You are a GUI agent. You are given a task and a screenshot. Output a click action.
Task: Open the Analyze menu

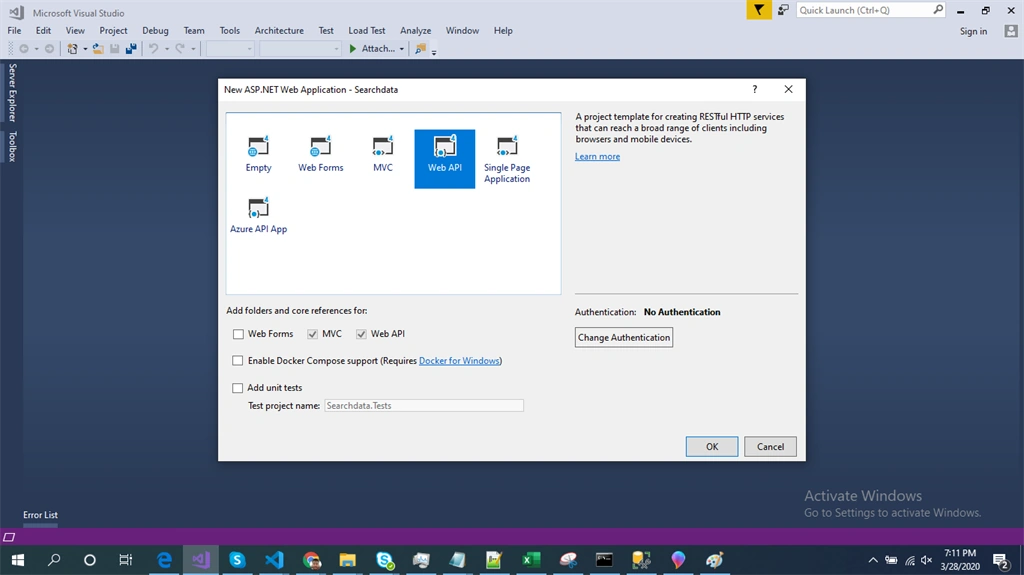(x=415, y=31)
